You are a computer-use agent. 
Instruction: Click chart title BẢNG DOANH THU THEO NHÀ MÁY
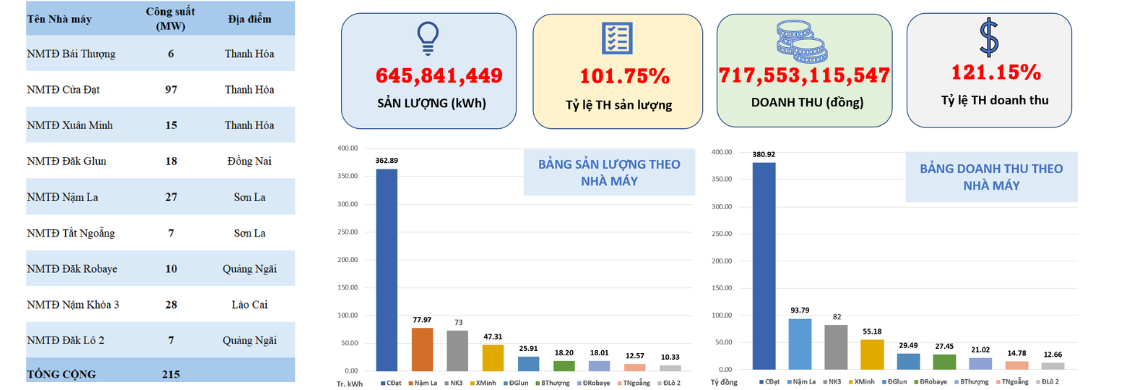[991, 177]
